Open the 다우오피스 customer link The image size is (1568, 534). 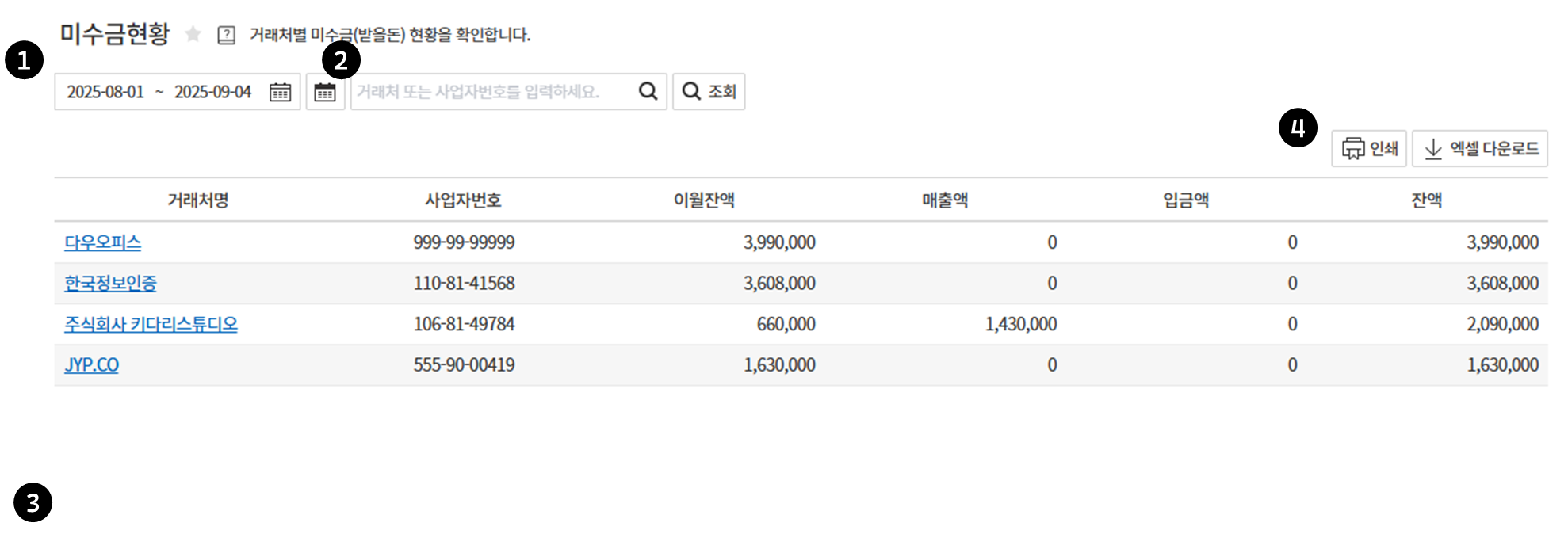[x=102, y=242]
